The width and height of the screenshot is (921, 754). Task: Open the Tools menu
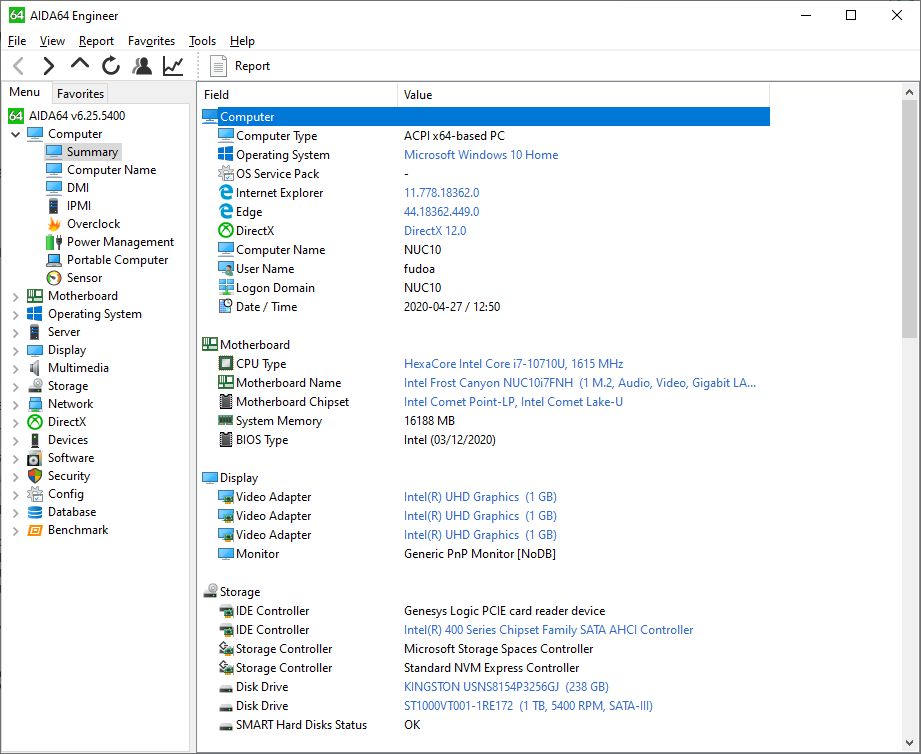coord(202,41)
